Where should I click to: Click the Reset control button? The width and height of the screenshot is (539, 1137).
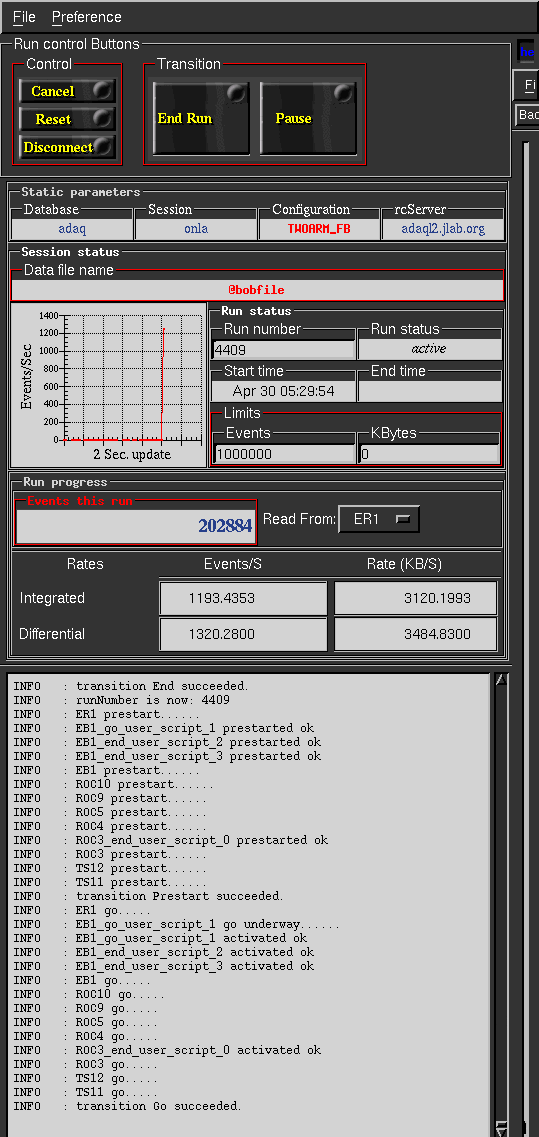[x=67, y=120]
